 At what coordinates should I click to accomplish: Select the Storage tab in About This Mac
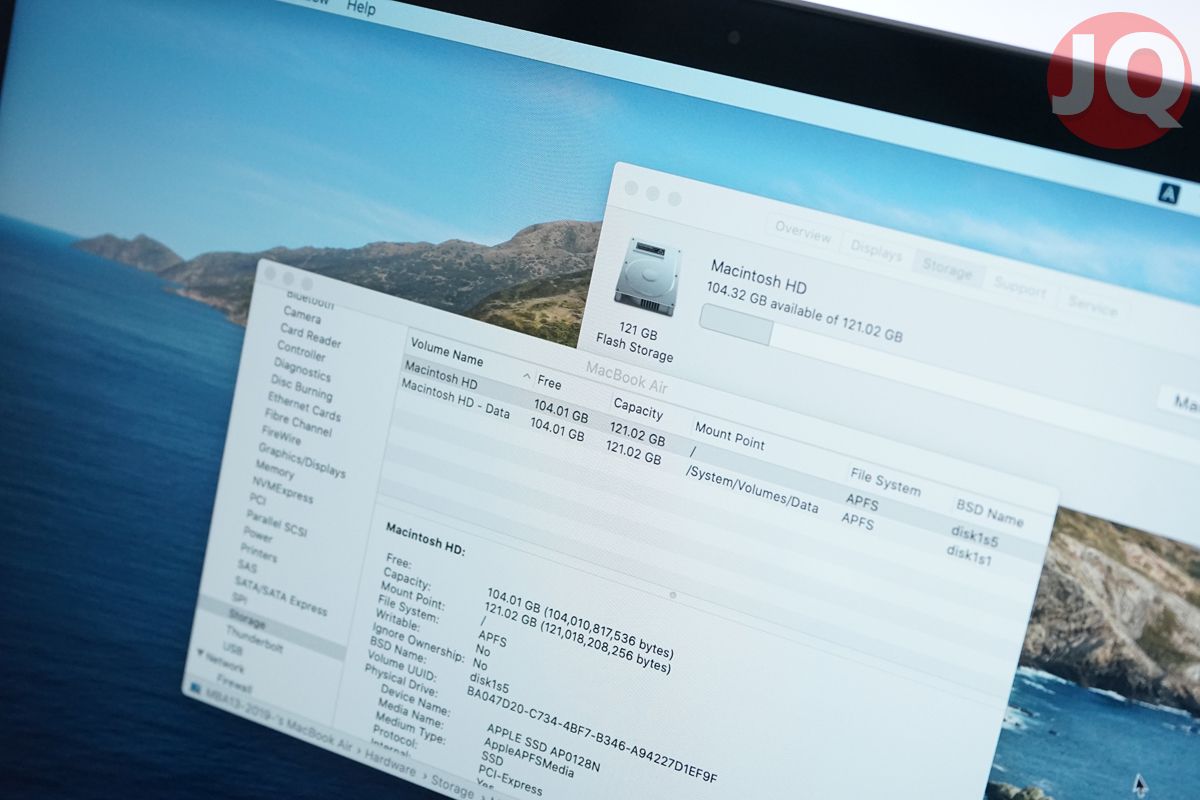(x=946, y=271)
